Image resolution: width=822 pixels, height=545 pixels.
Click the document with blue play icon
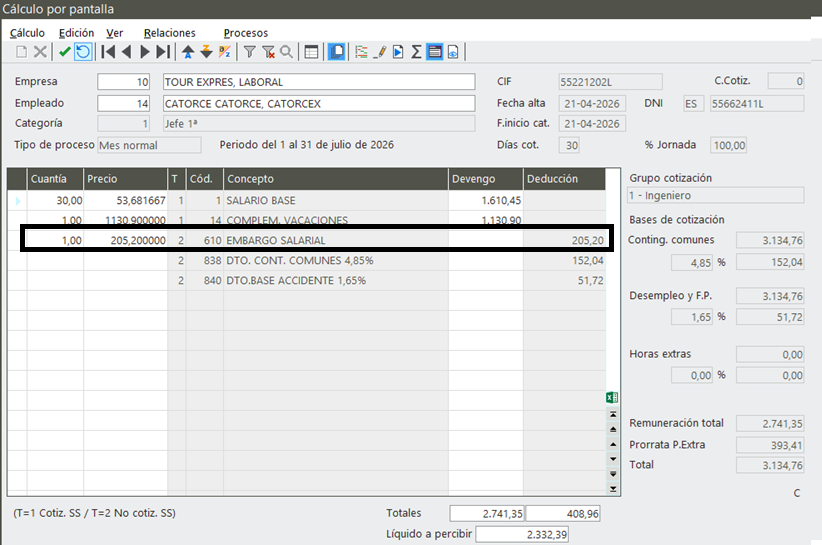point(398,52)
